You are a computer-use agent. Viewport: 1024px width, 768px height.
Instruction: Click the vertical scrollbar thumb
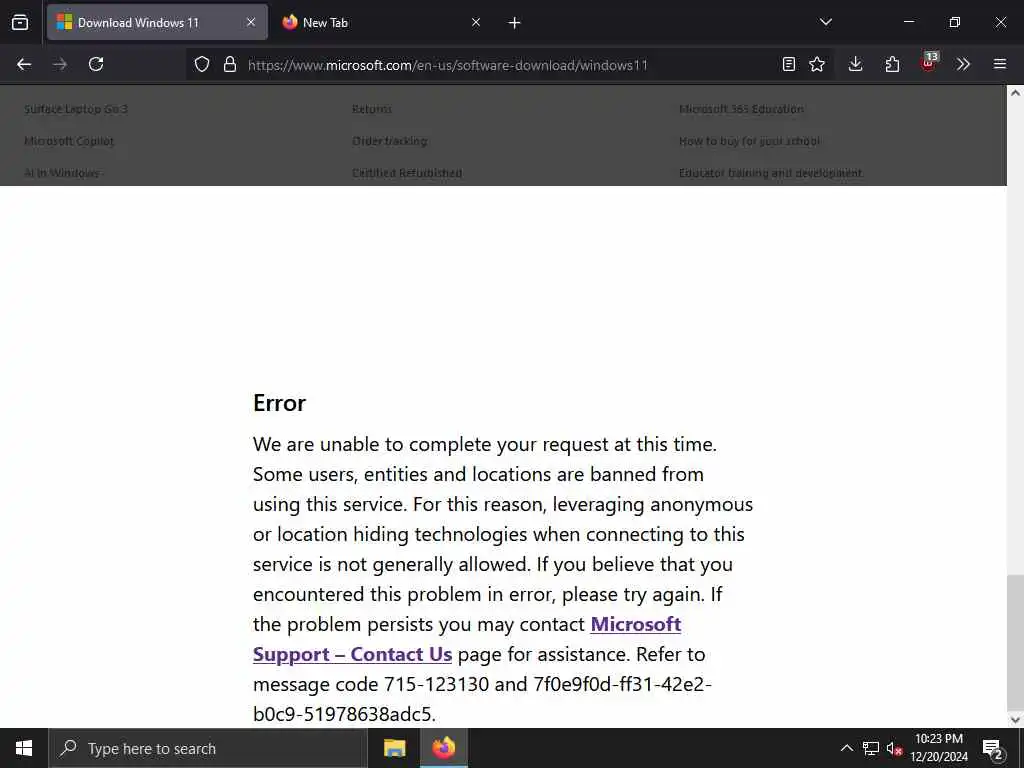click(x=1015, y=641)
